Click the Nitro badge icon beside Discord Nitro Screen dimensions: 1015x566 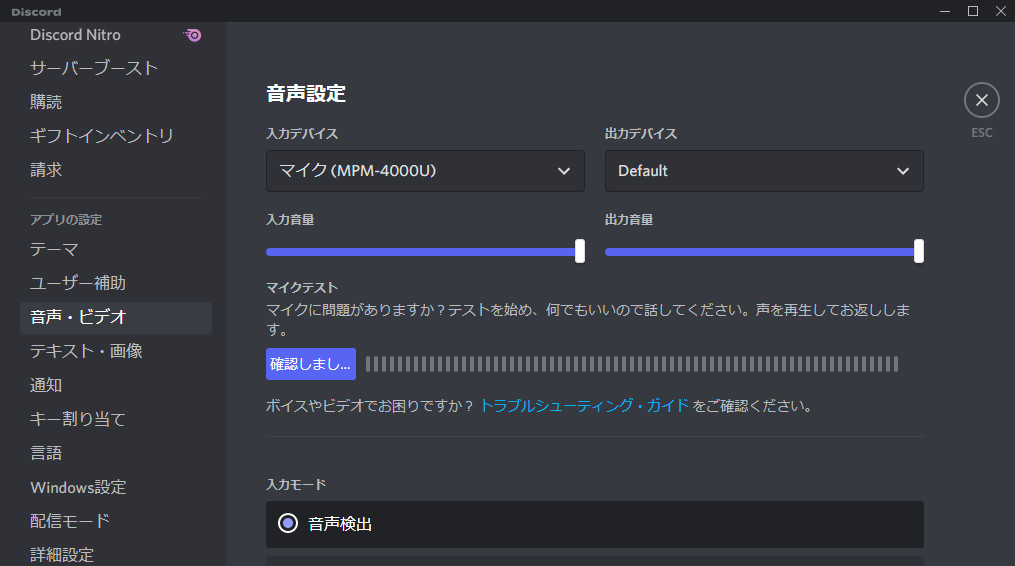(x=192, y=35)
